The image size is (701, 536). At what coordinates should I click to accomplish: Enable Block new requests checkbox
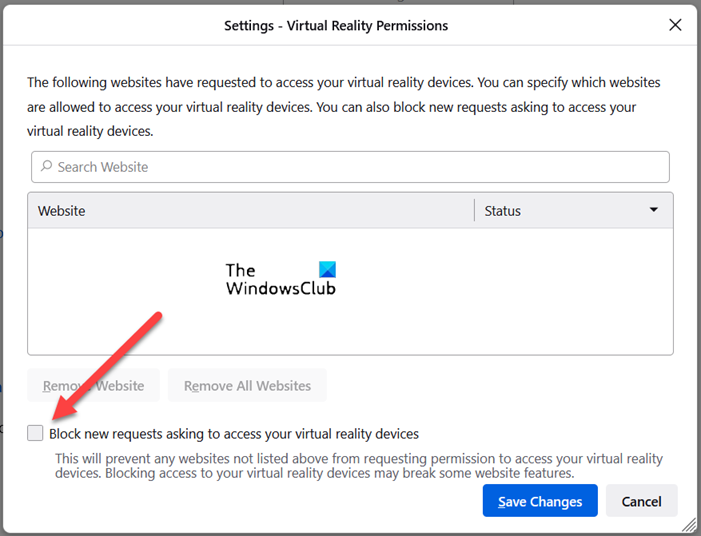36,433
